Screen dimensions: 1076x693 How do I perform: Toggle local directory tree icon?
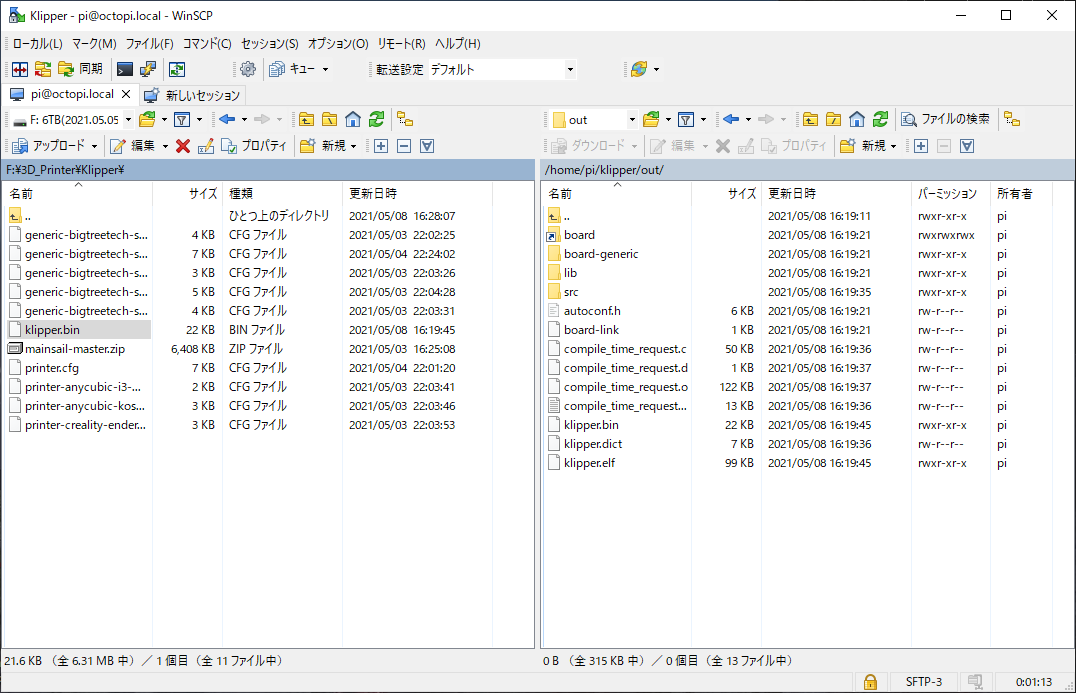tap(405, 120)
